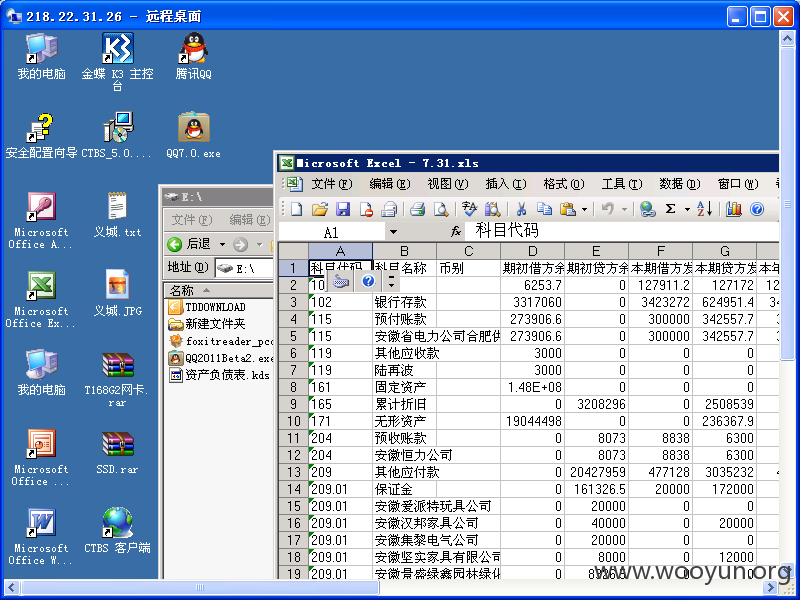Screen dimensions: 800x600
Task: Click the Permission icon with red stop mark
Action: coord(366,209)
